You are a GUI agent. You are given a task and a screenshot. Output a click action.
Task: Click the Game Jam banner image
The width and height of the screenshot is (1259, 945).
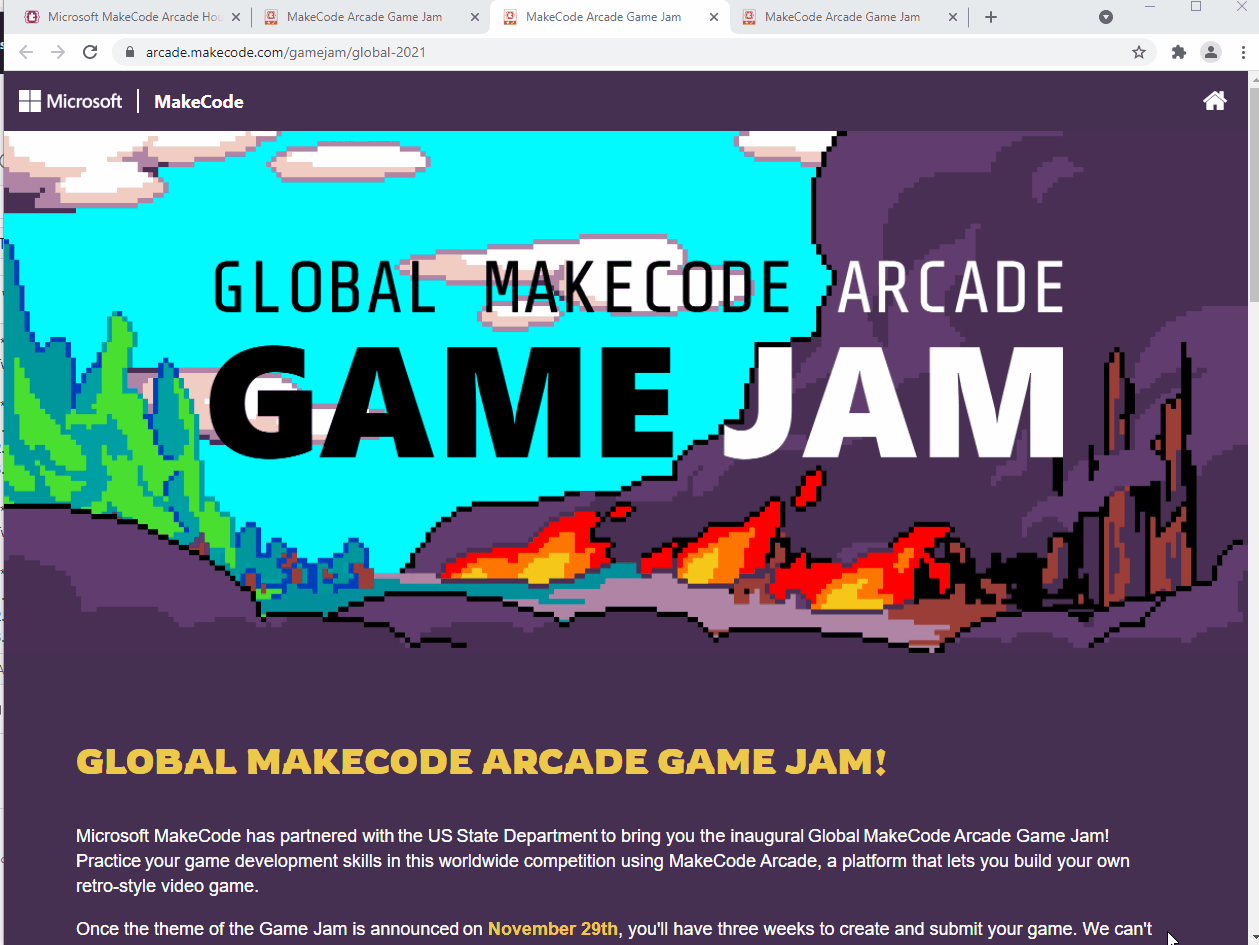point(625,392)
